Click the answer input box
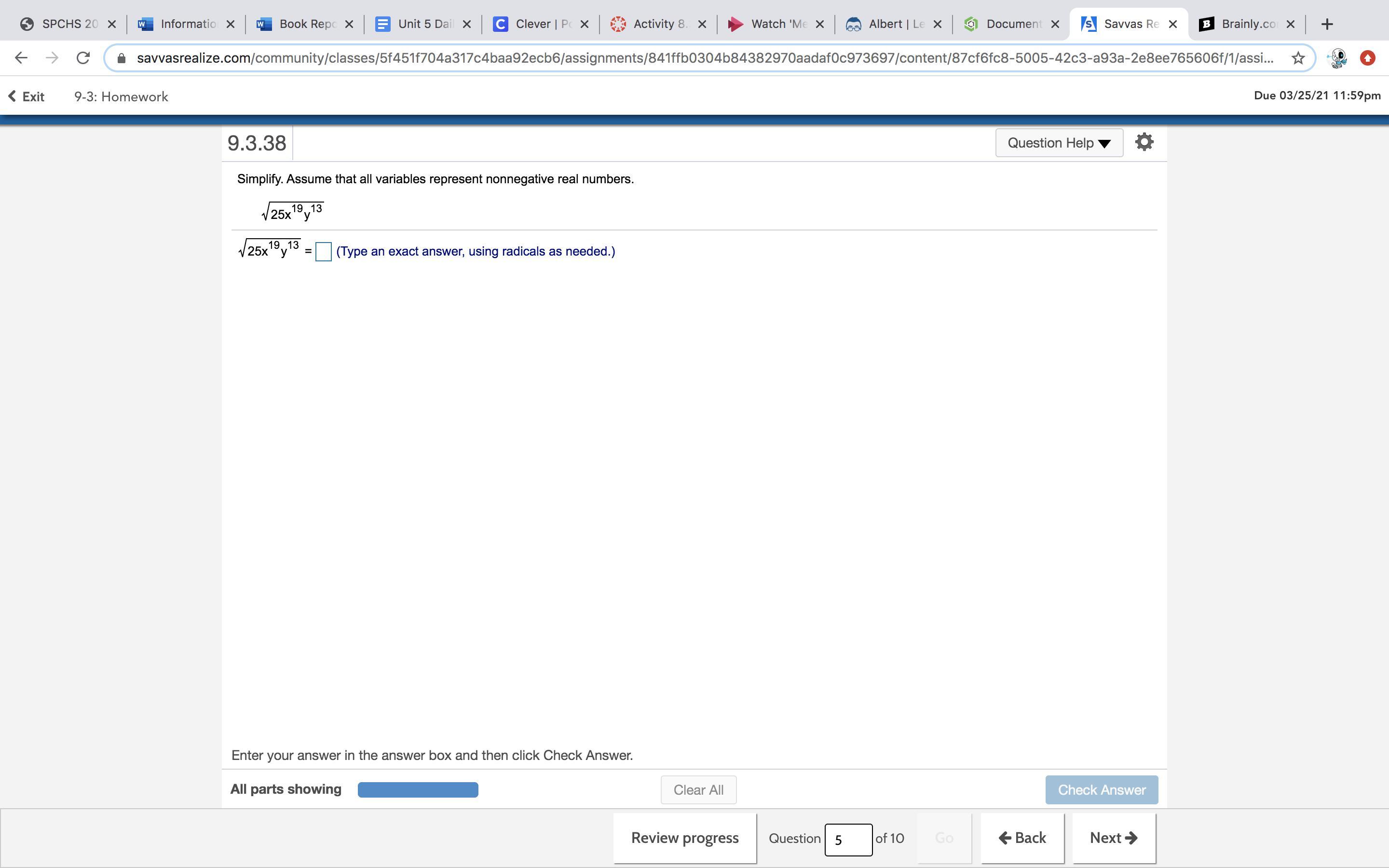Screen dimensions: 1389x868 point(323,251)
